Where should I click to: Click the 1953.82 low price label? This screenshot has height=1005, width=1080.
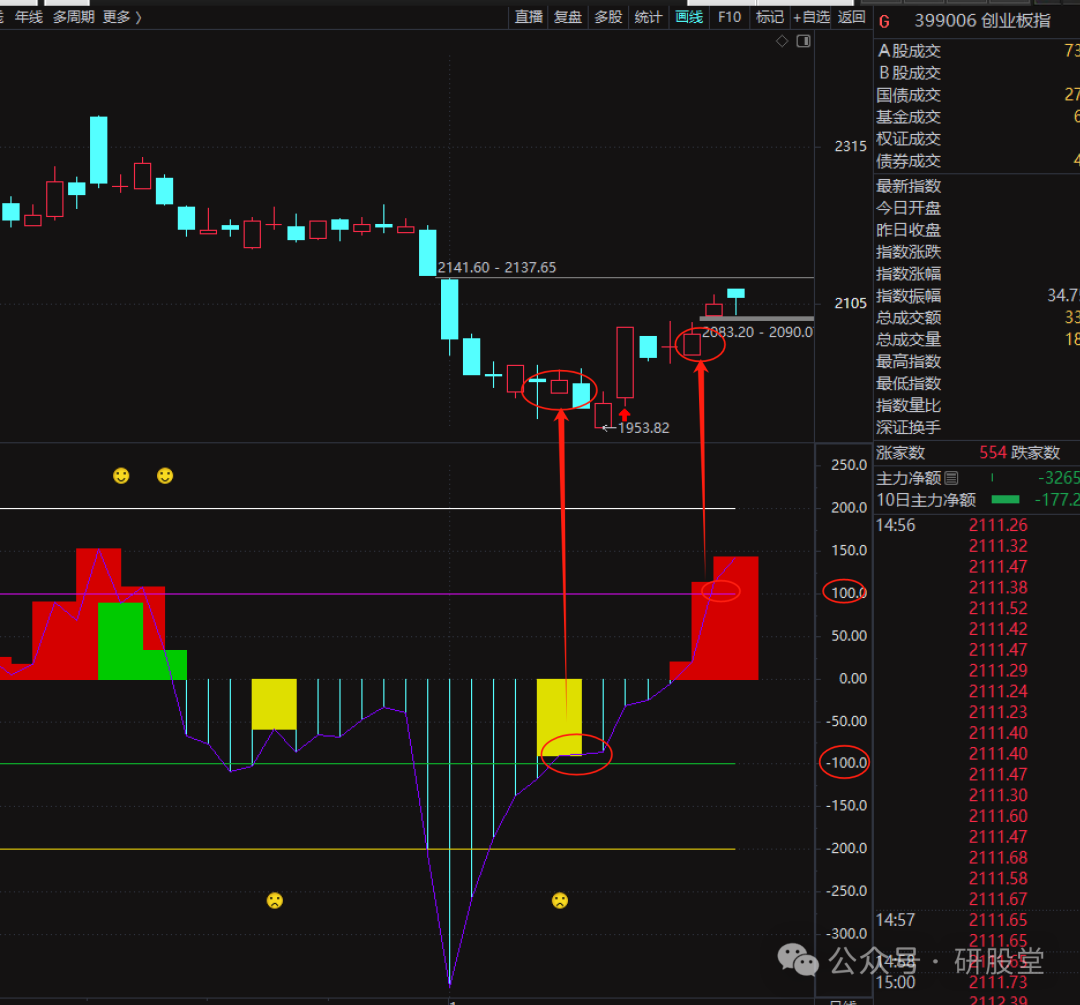(642, 428)
